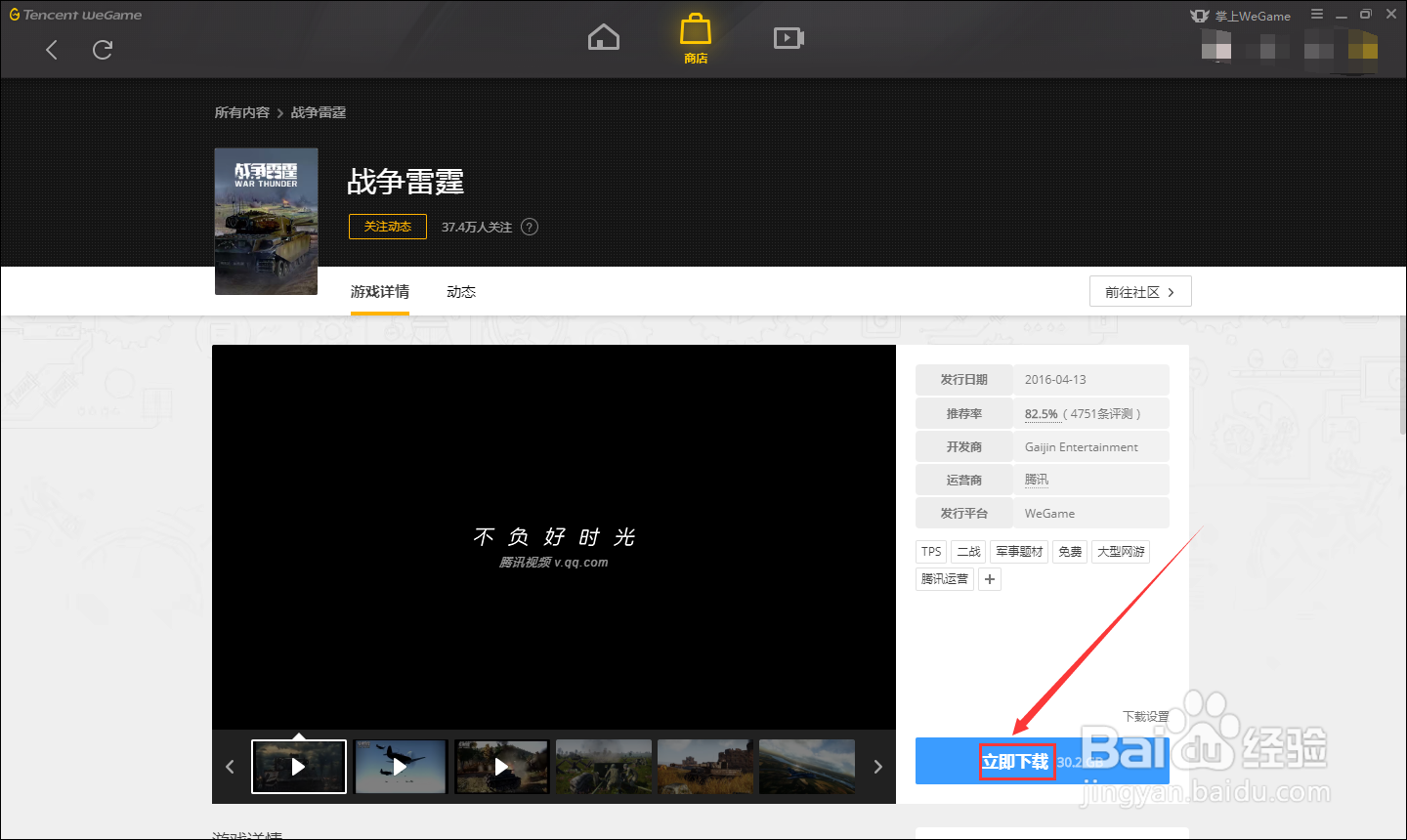Screen dimensions: 1407x840
Task: Click the 腾讯 operator link
Action: pyautogui.click(x=1037, y=480)
